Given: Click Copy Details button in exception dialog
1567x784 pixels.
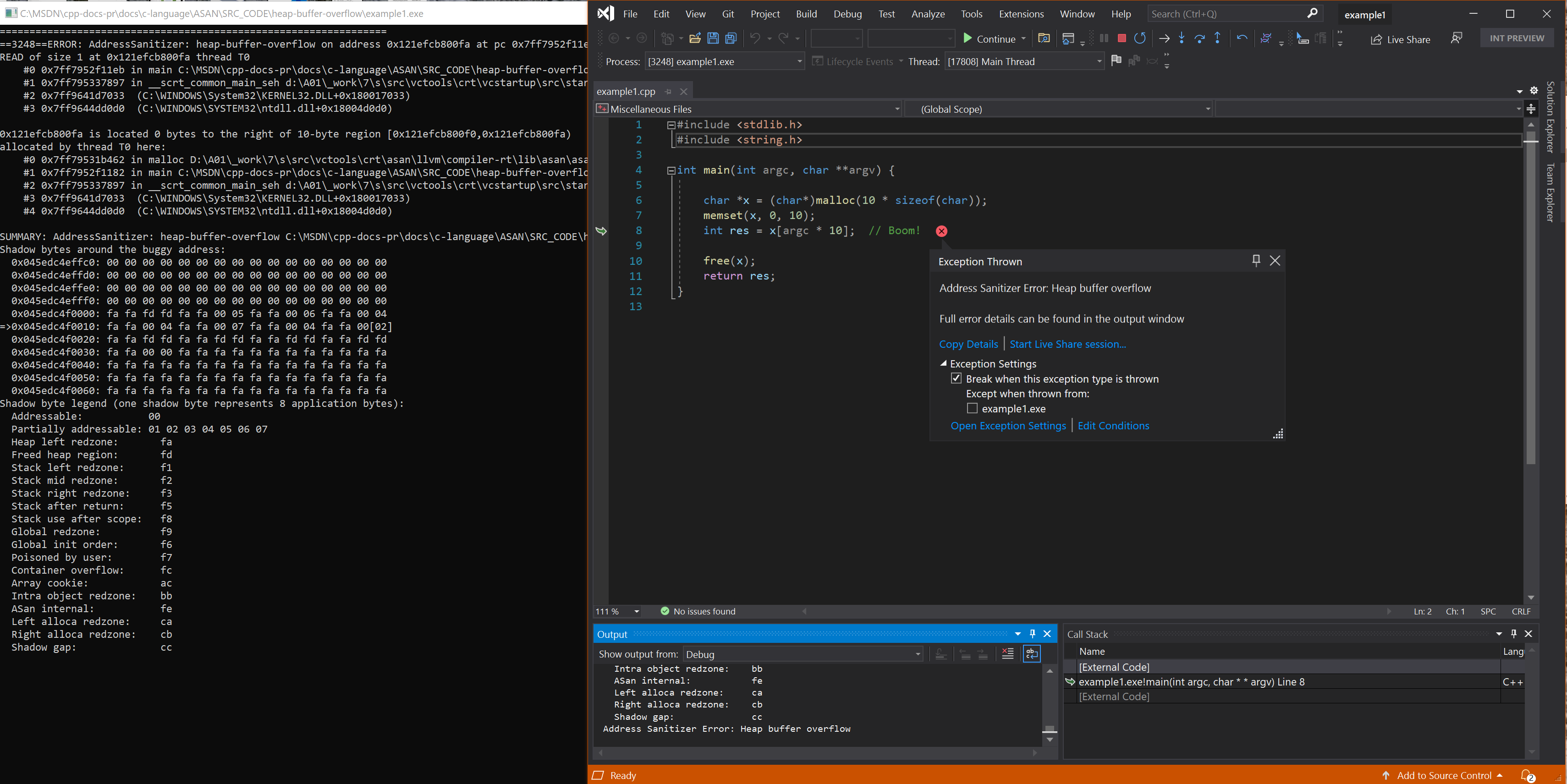Looking at the screenshot, I should coord(967,343).
